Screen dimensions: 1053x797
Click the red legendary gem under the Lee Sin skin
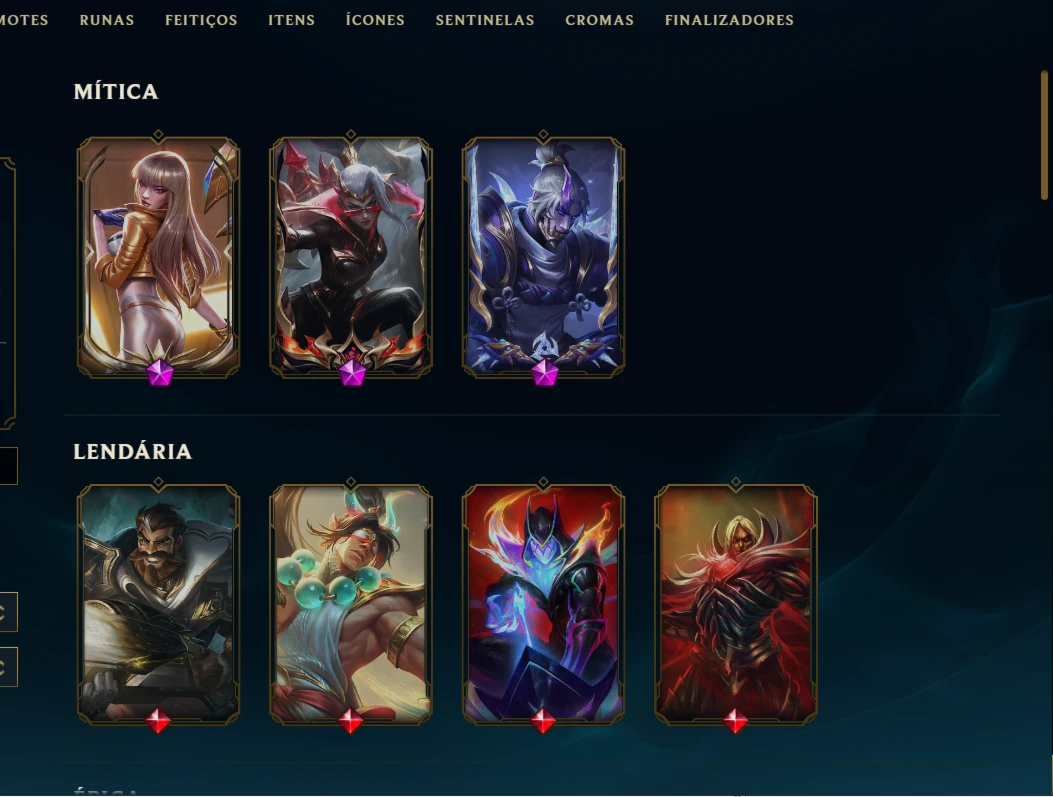pos(351,720)
